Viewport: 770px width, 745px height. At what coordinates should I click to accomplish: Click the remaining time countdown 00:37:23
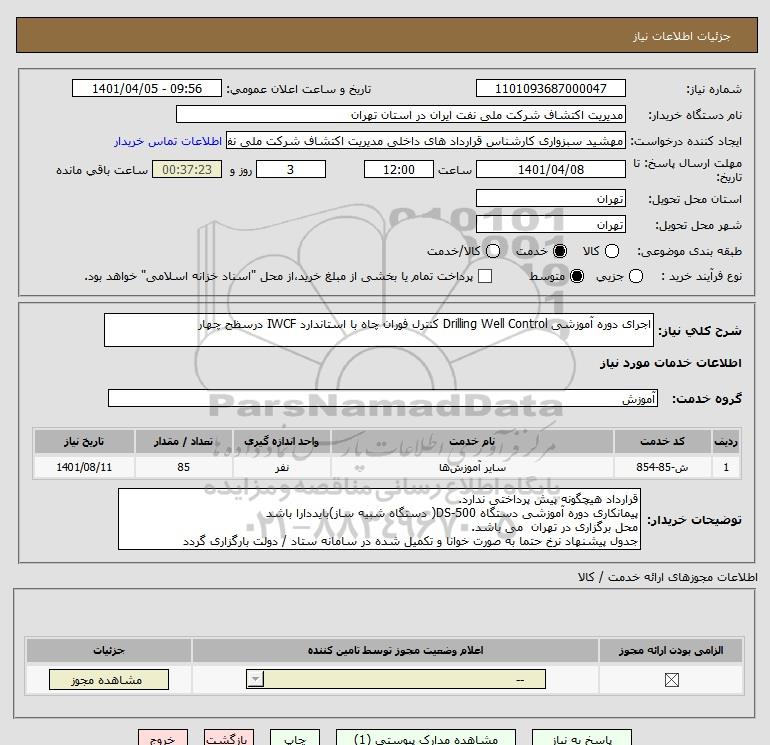pyautogui.click(x=187, y=169)
